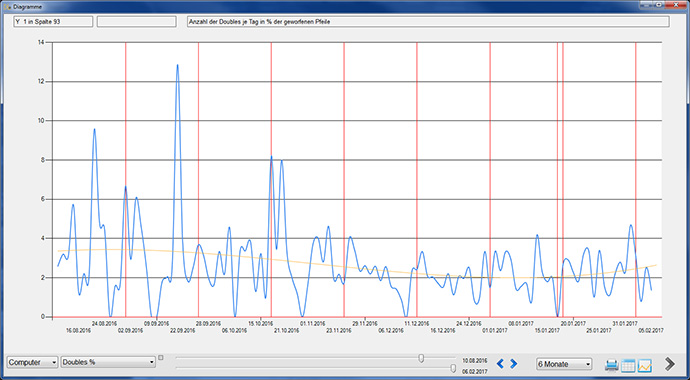Go back with the blue left arrow
Screen dimensions: 690x380
(x=500, y=364)
